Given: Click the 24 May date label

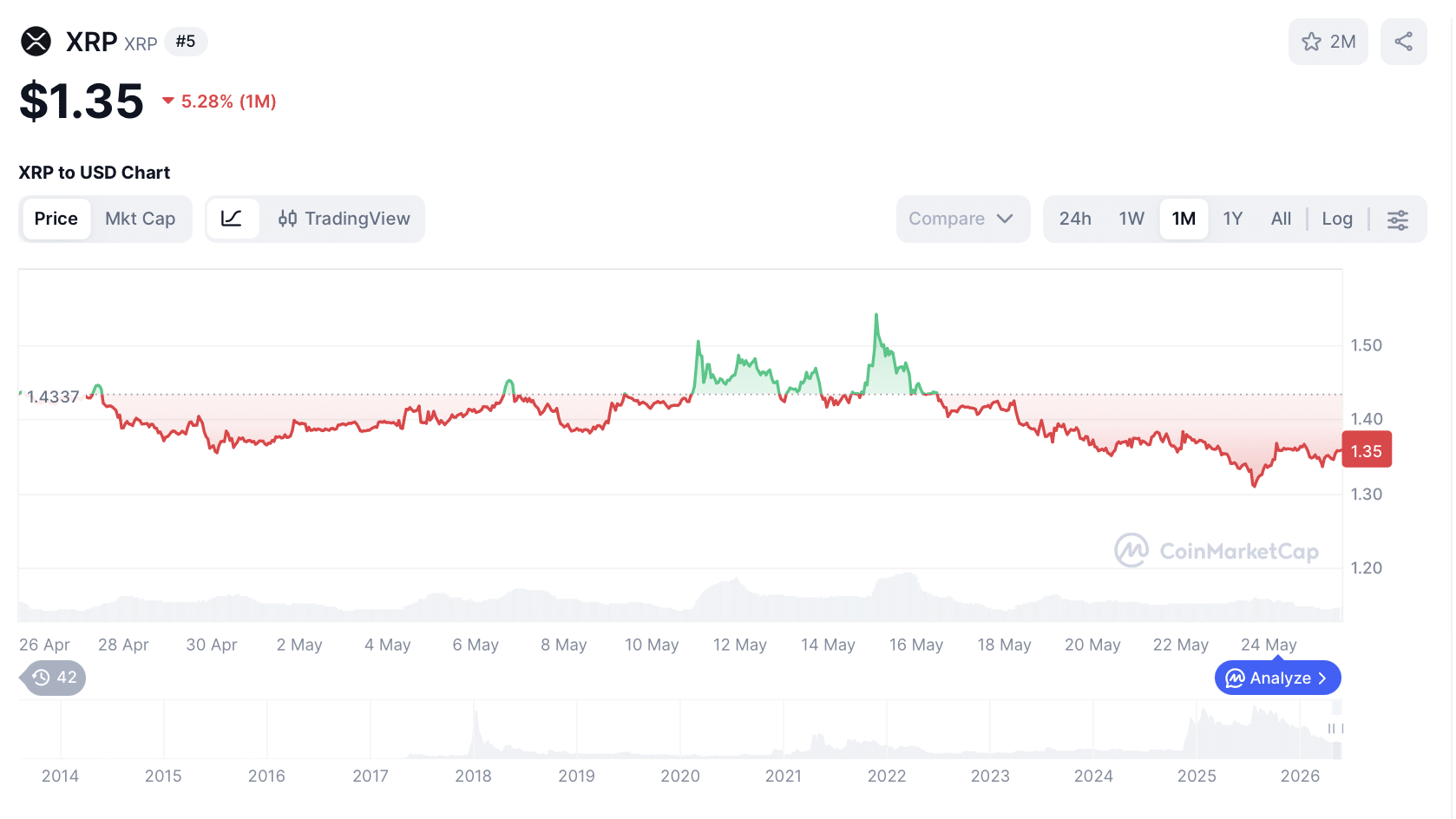Looking at the screenshot, I should tap(1269, 645).
